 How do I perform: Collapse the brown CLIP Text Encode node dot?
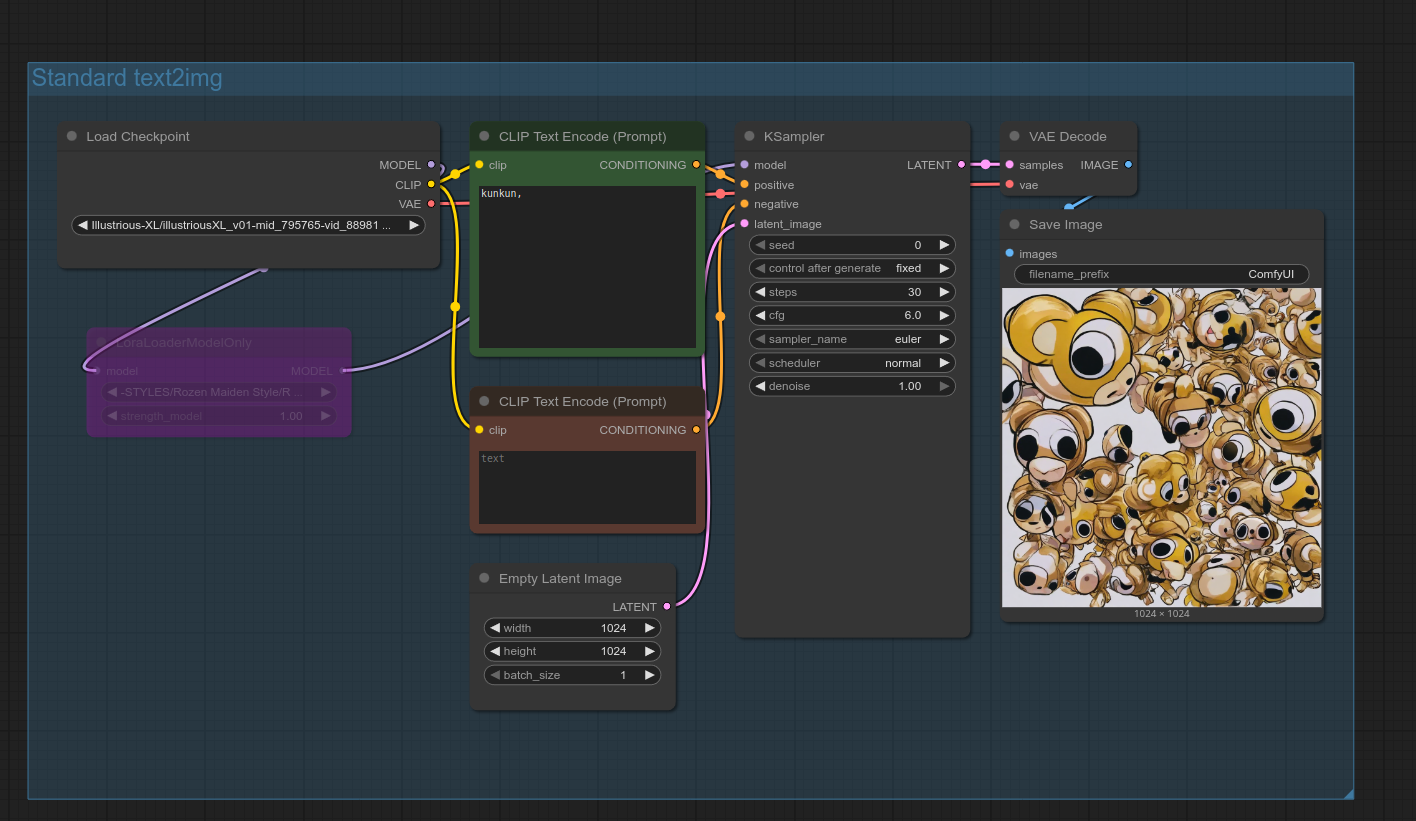point(485,402)
